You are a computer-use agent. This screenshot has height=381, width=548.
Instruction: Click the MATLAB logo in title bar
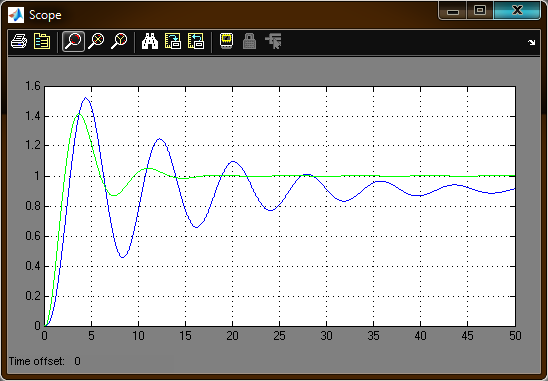tap(16, 15)
